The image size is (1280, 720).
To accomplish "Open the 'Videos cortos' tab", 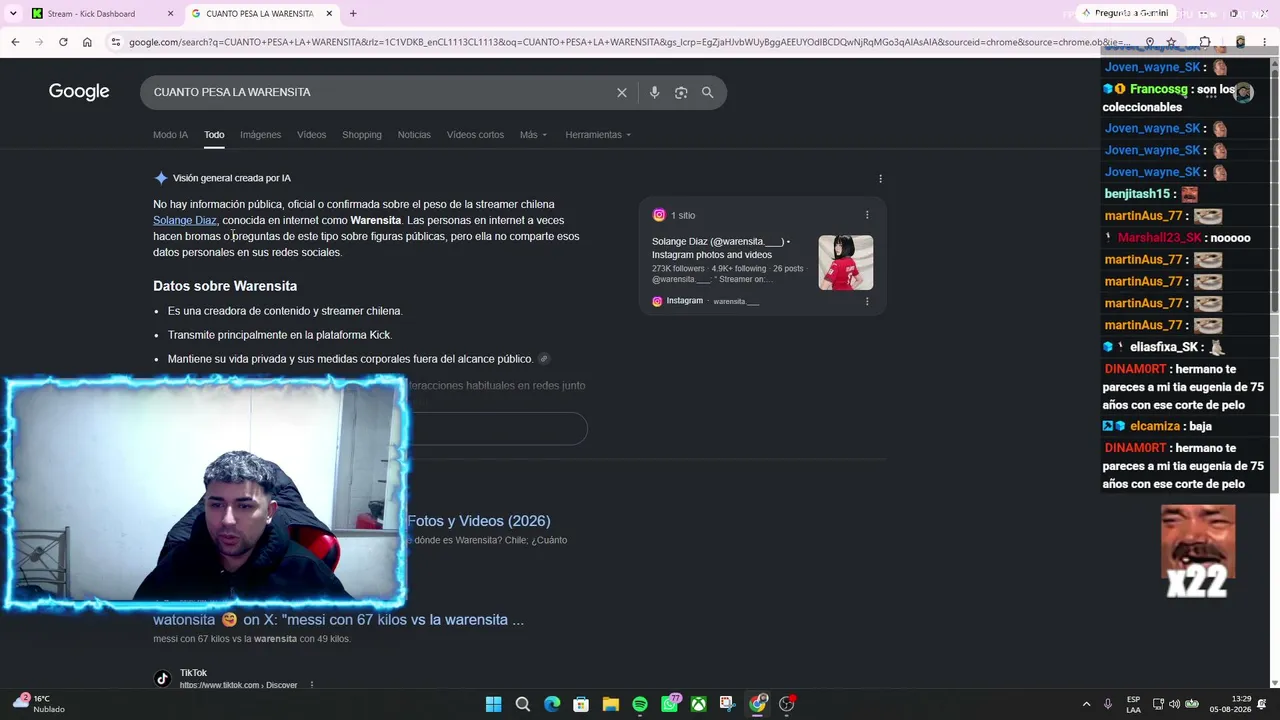I will (x=475, y=135).
